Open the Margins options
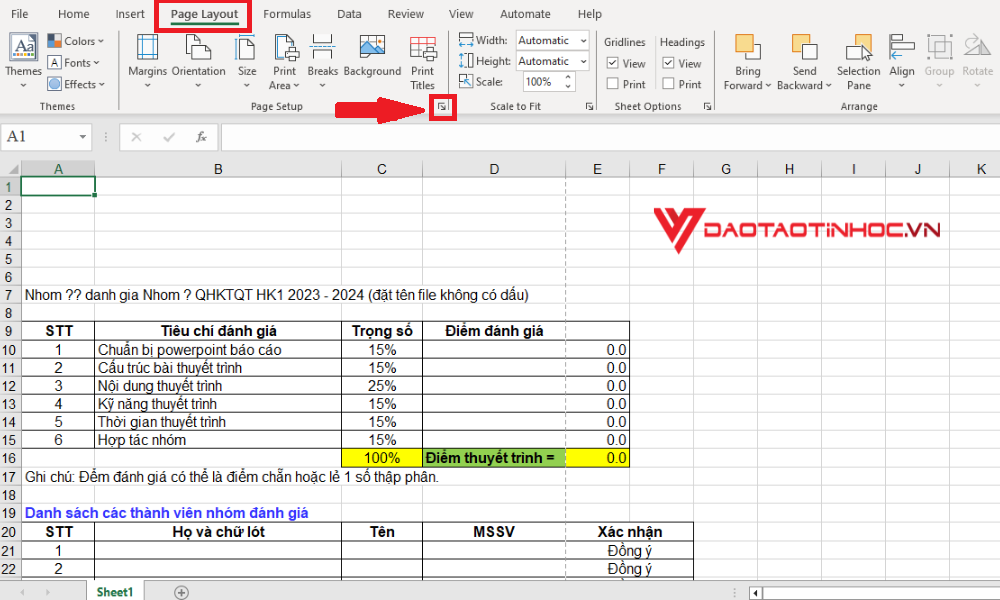1000x600 pixels. 147,62
